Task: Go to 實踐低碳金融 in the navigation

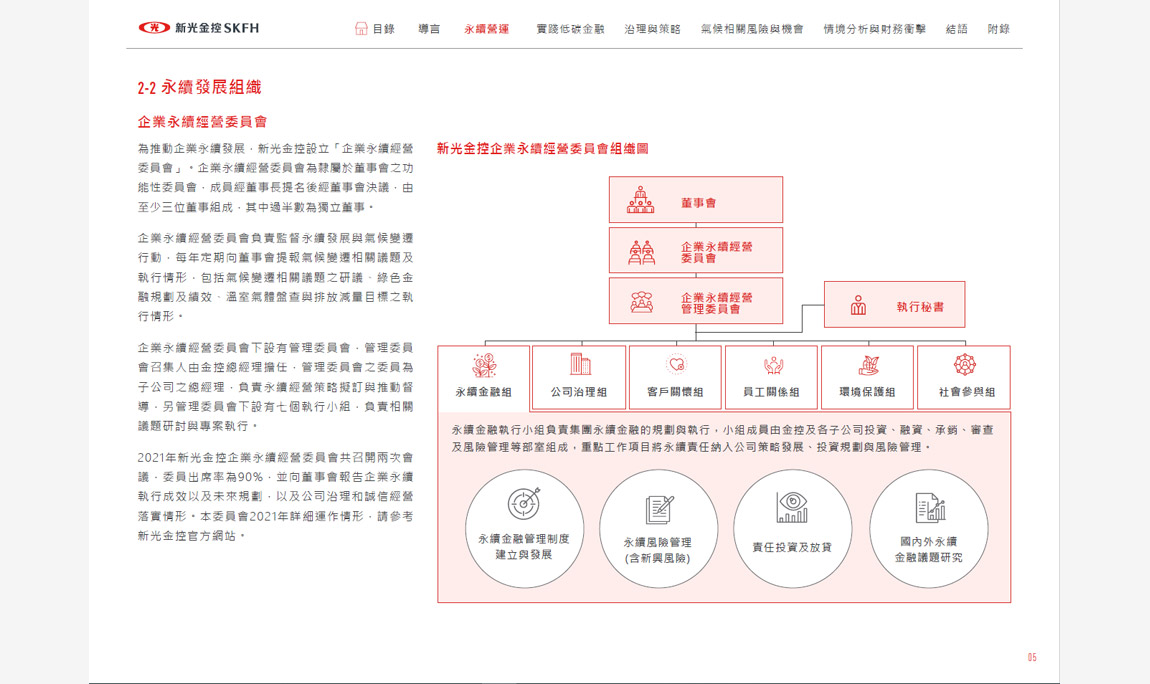Action: point(570,29)
